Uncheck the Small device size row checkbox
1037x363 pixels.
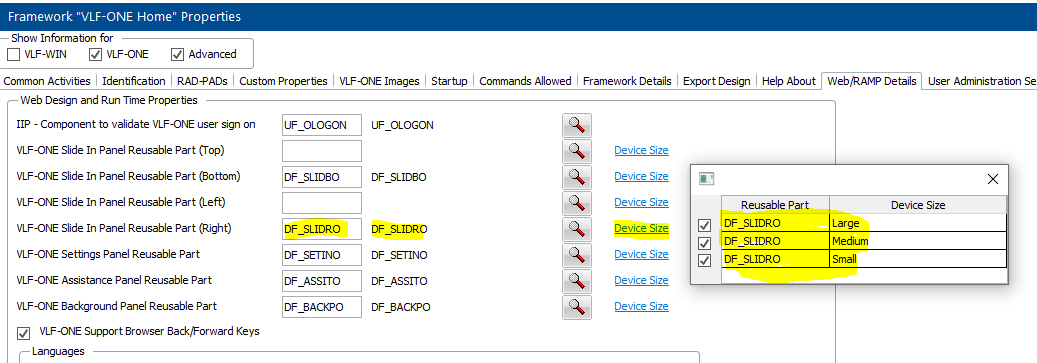704,261
